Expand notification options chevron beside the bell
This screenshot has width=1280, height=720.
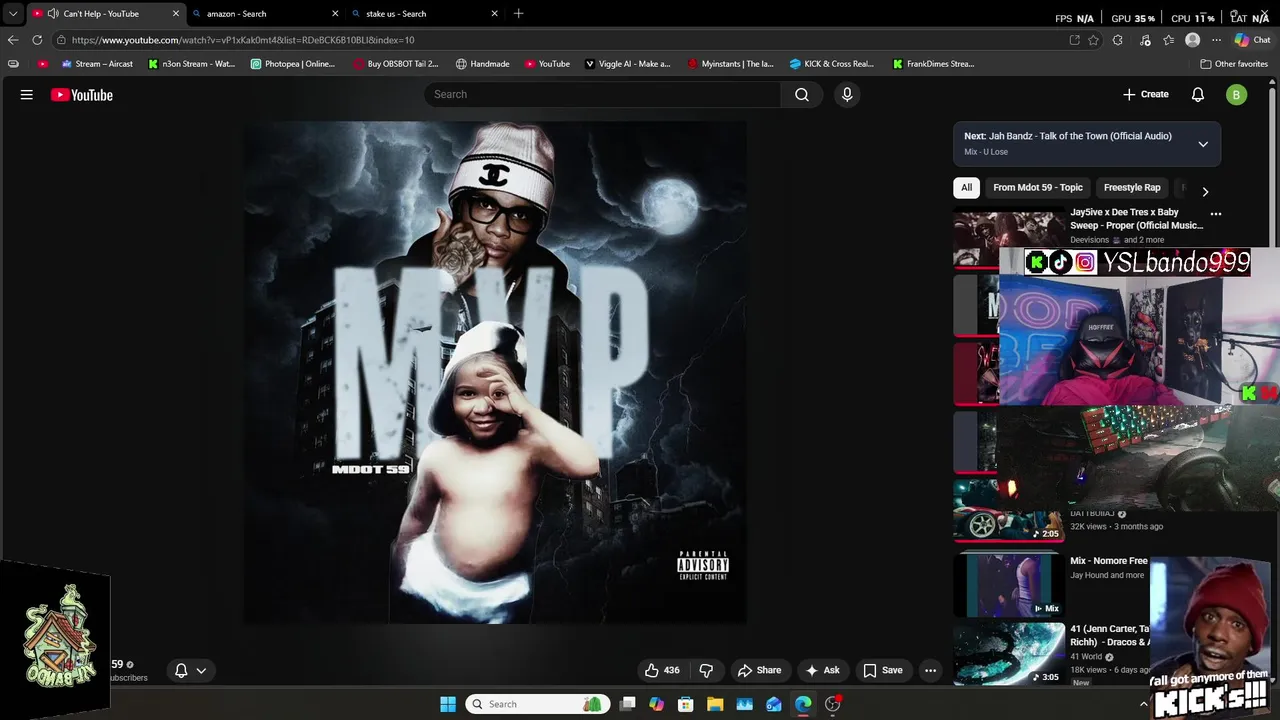pos(201,671)
